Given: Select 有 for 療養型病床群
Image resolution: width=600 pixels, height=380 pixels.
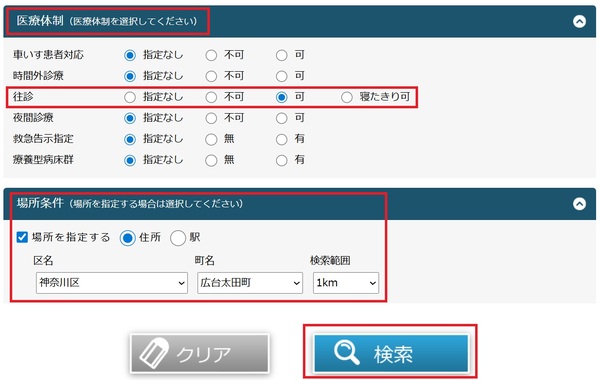Looking at the screenshot, I should point(282,160).
